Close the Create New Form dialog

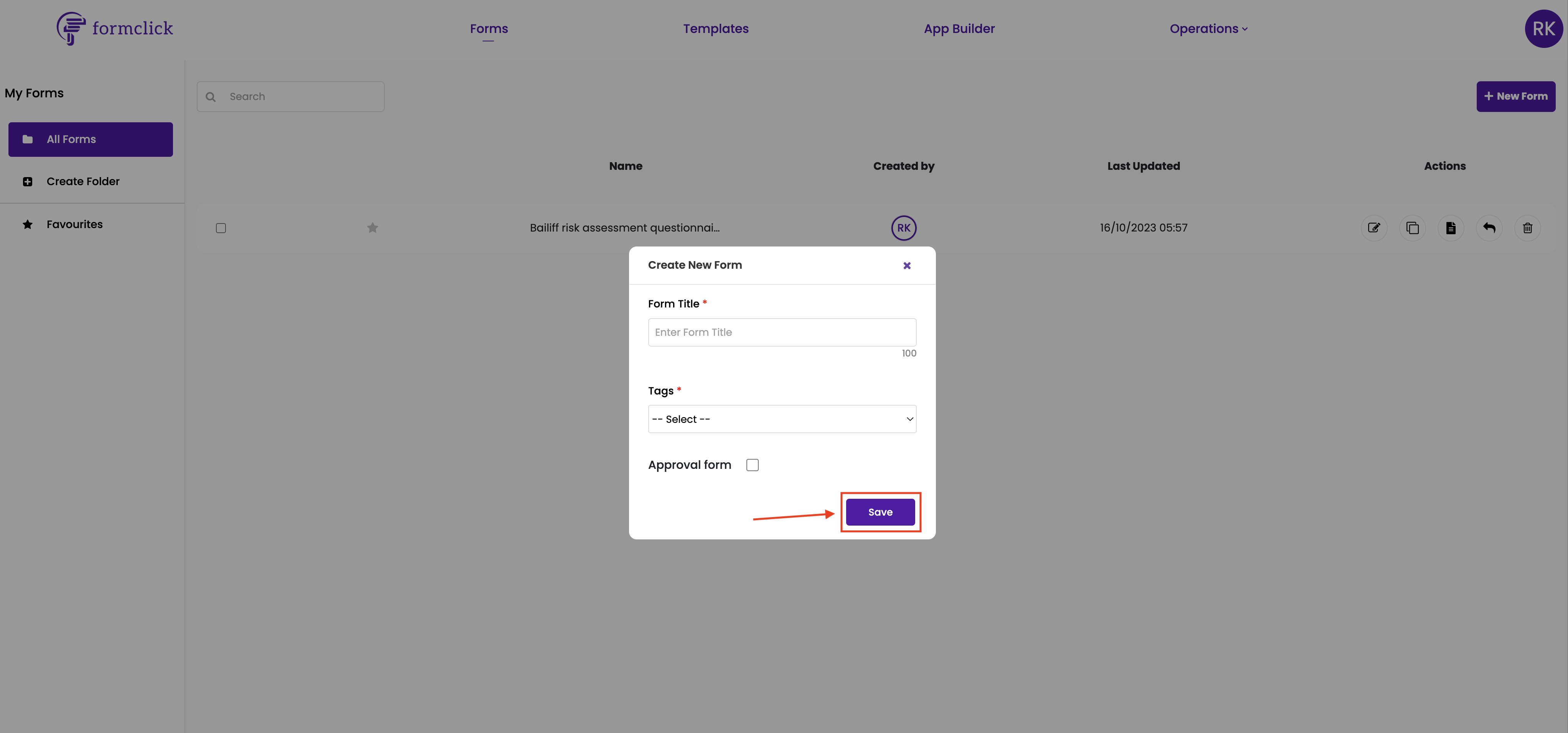[906, 265]
